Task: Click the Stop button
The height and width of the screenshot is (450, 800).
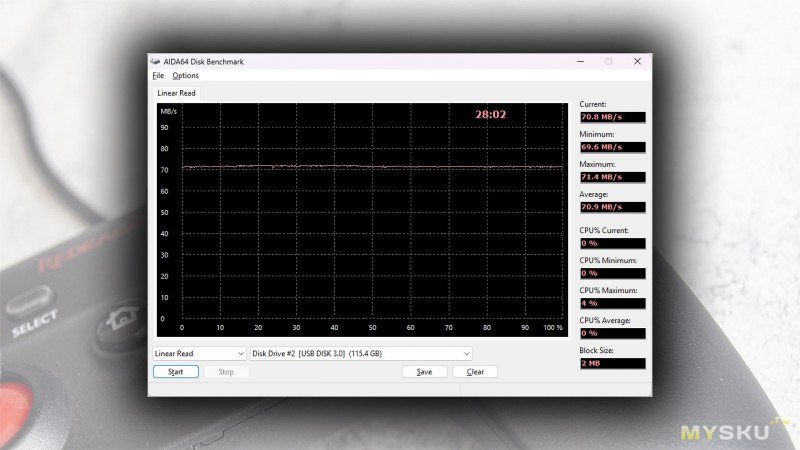Action: click(x=226, y=372)
